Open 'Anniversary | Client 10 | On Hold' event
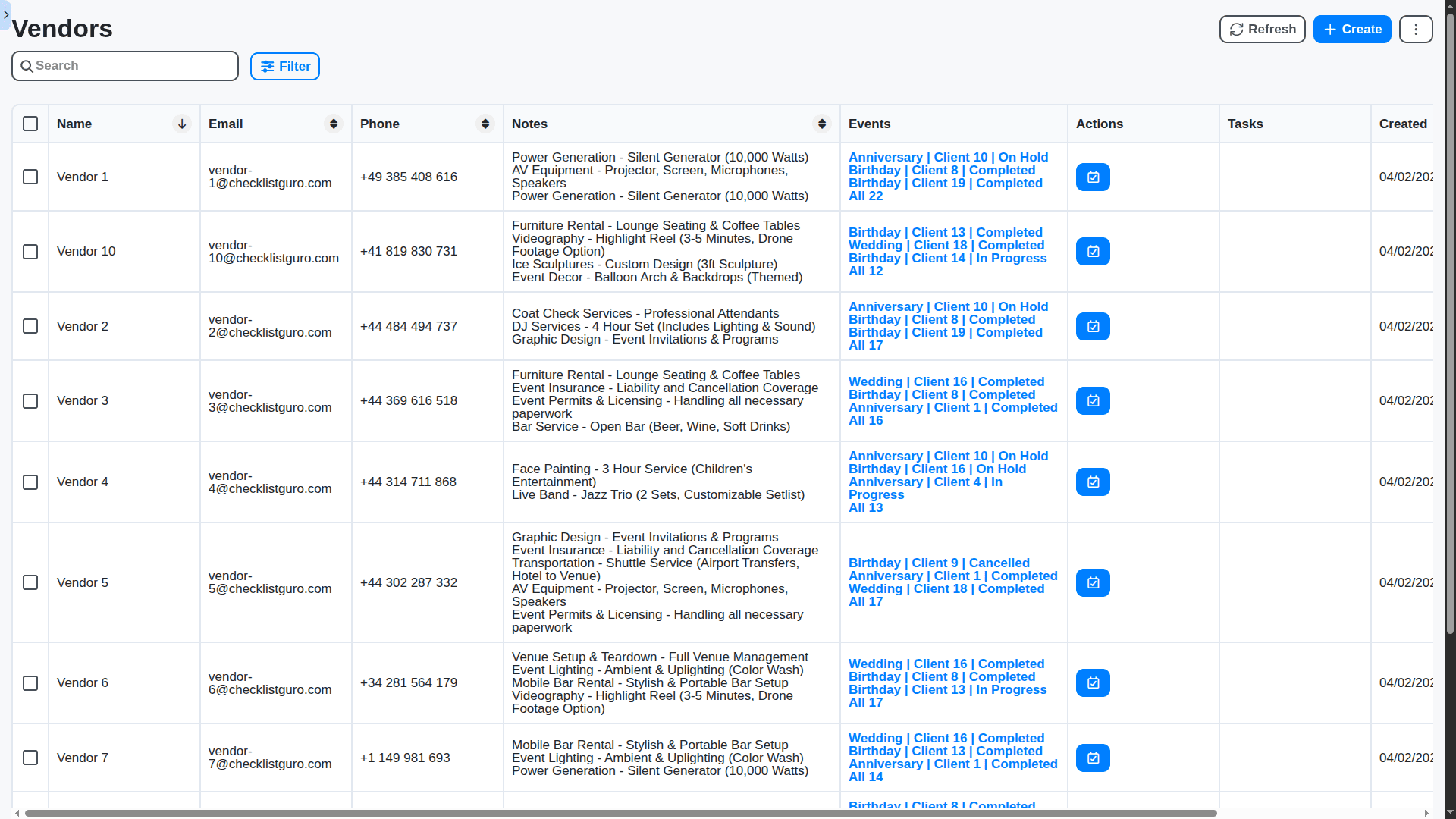1456x819 pixels. click(948, 157)
